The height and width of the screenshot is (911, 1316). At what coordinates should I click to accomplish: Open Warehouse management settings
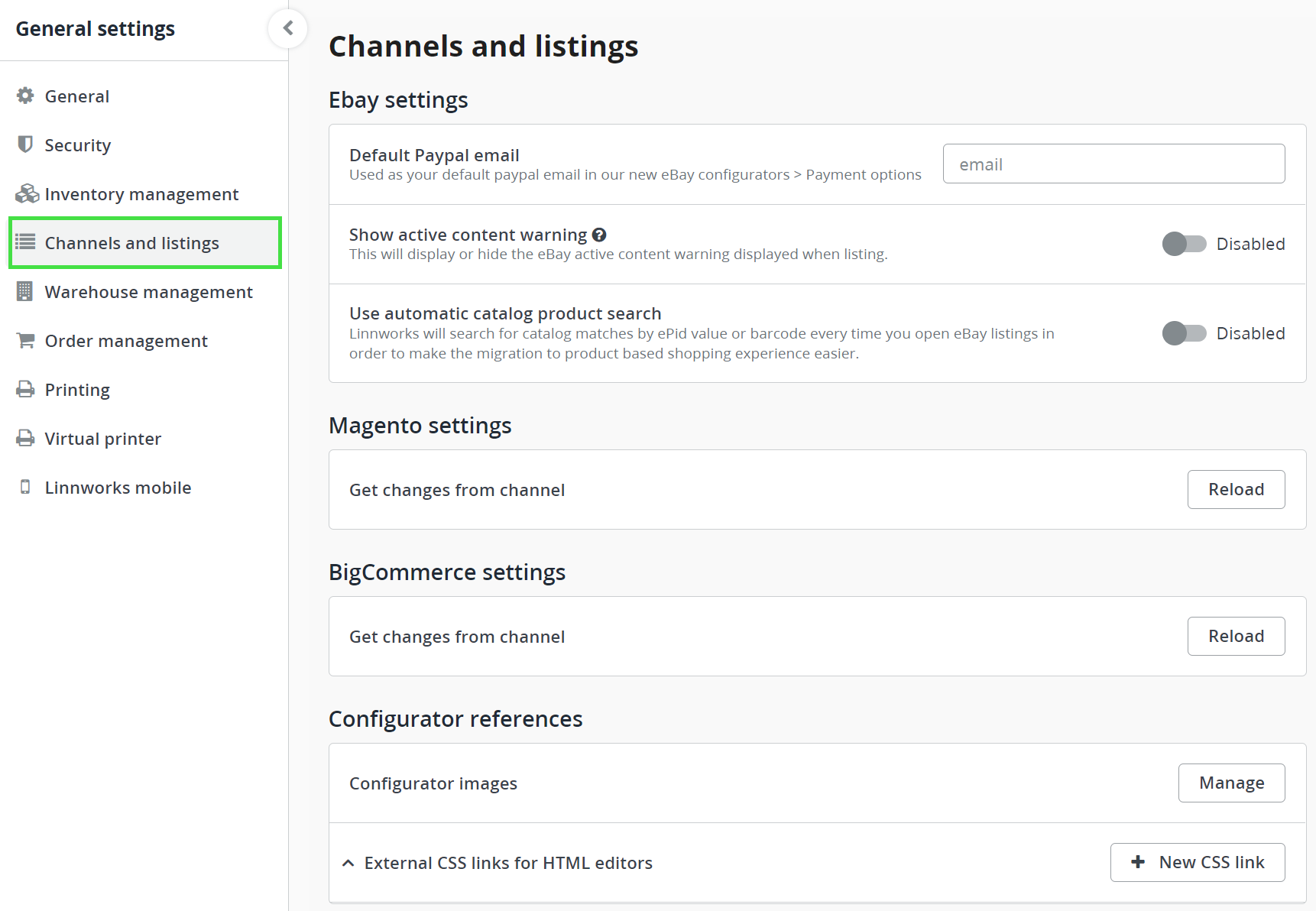[x=148, y=292]
